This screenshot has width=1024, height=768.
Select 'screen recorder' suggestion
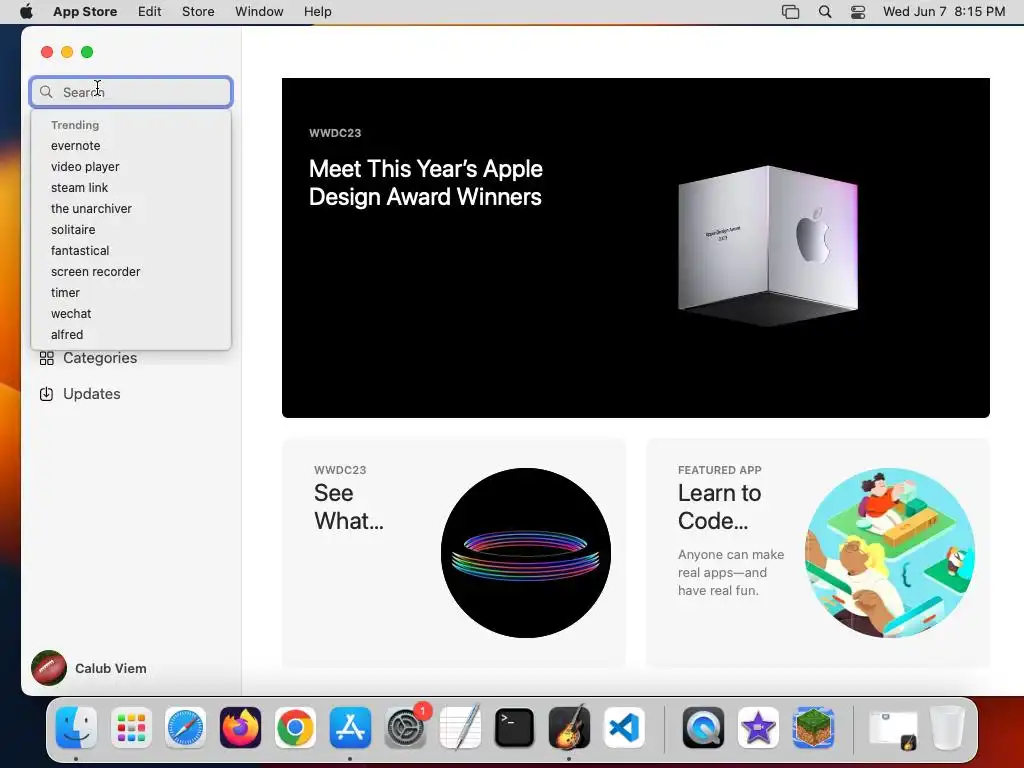[x=95, y=272]
